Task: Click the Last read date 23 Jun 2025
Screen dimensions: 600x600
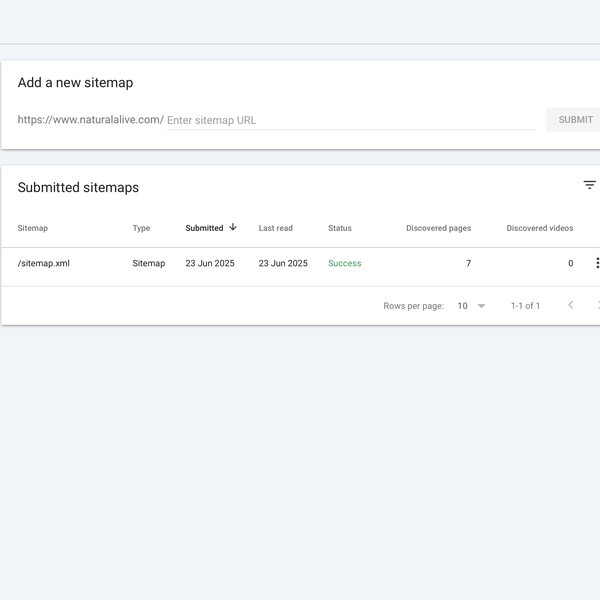Action: 283,264
